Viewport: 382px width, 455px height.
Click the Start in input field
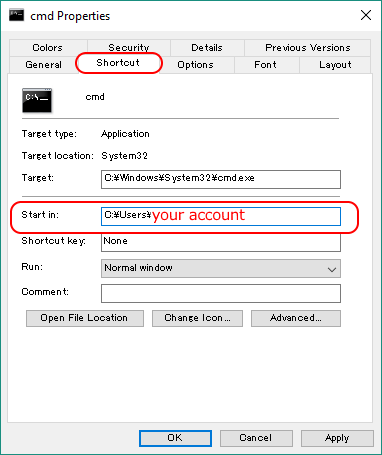[221, 216]
